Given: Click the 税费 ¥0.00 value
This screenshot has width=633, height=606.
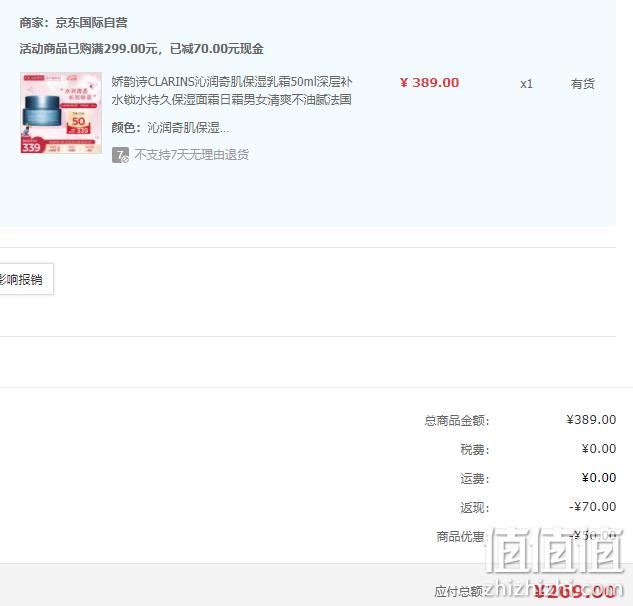Looking at the screenshot, I should coord(599,449).
